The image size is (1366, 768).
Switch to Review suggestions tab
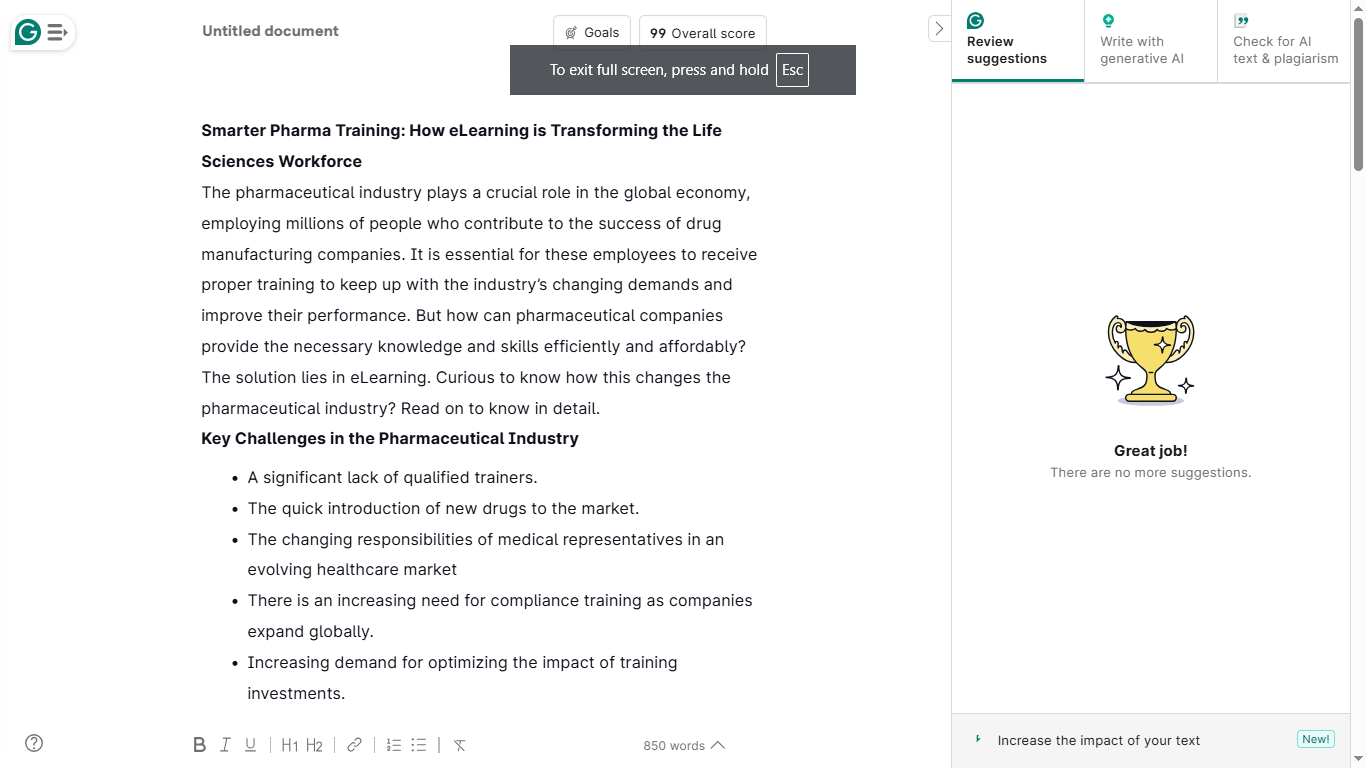point(1017,42)
